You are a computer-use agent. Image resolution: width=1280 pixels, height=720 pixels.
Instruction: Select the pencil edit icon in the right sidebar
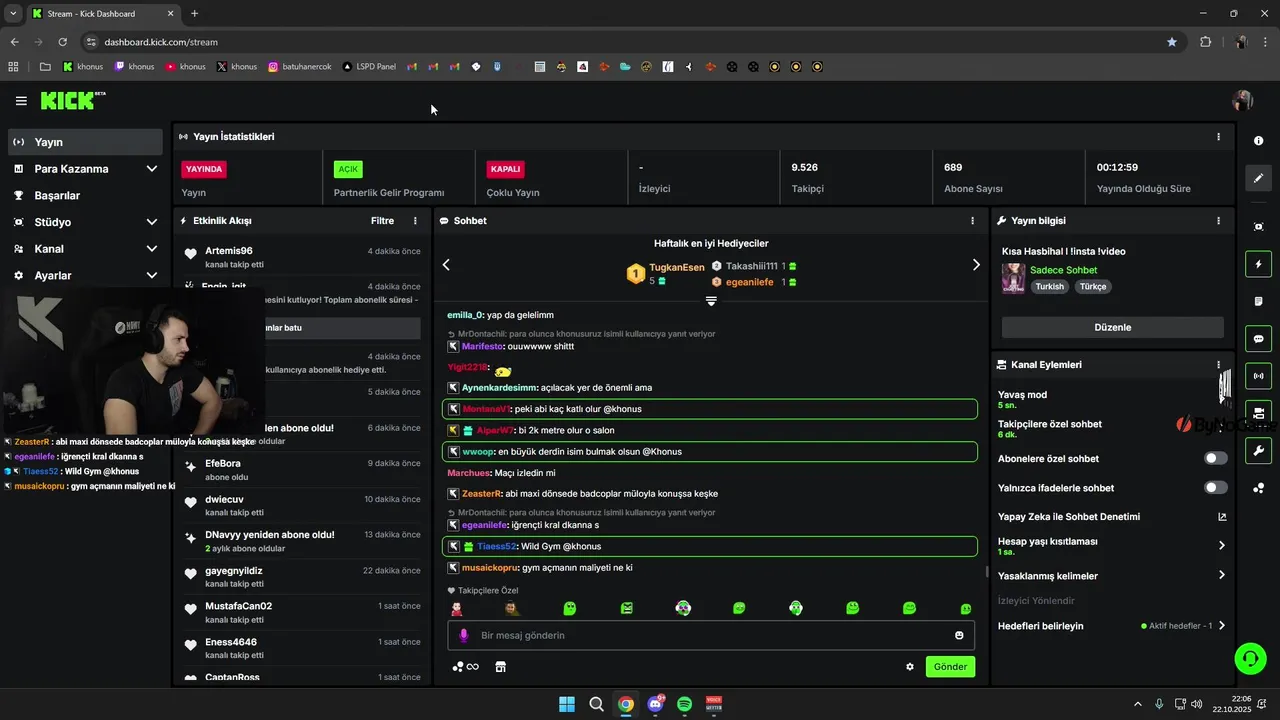1258,178
